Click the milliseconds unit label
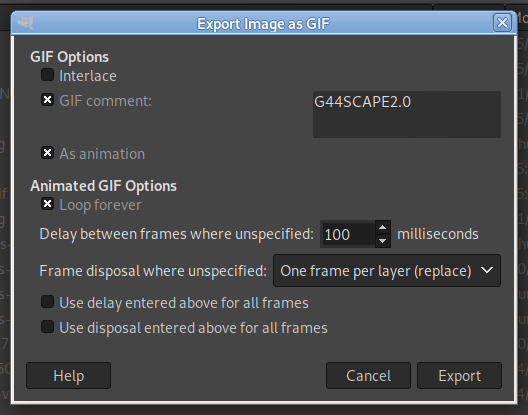Viewport: 528px width, 415px height. (x=438, y=234)
